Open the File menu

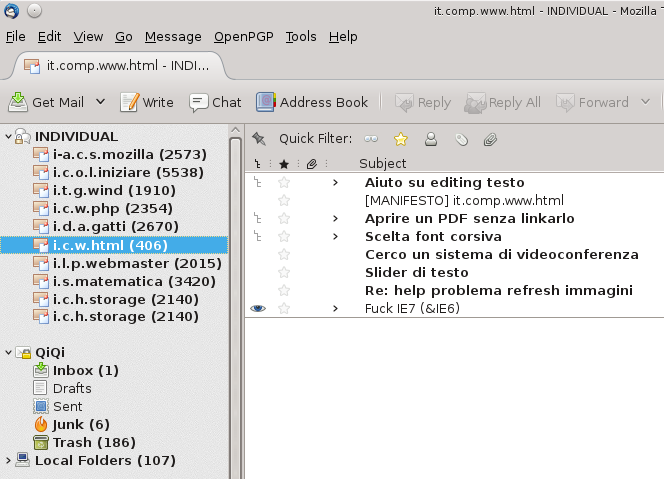click(x=16, y=37)
